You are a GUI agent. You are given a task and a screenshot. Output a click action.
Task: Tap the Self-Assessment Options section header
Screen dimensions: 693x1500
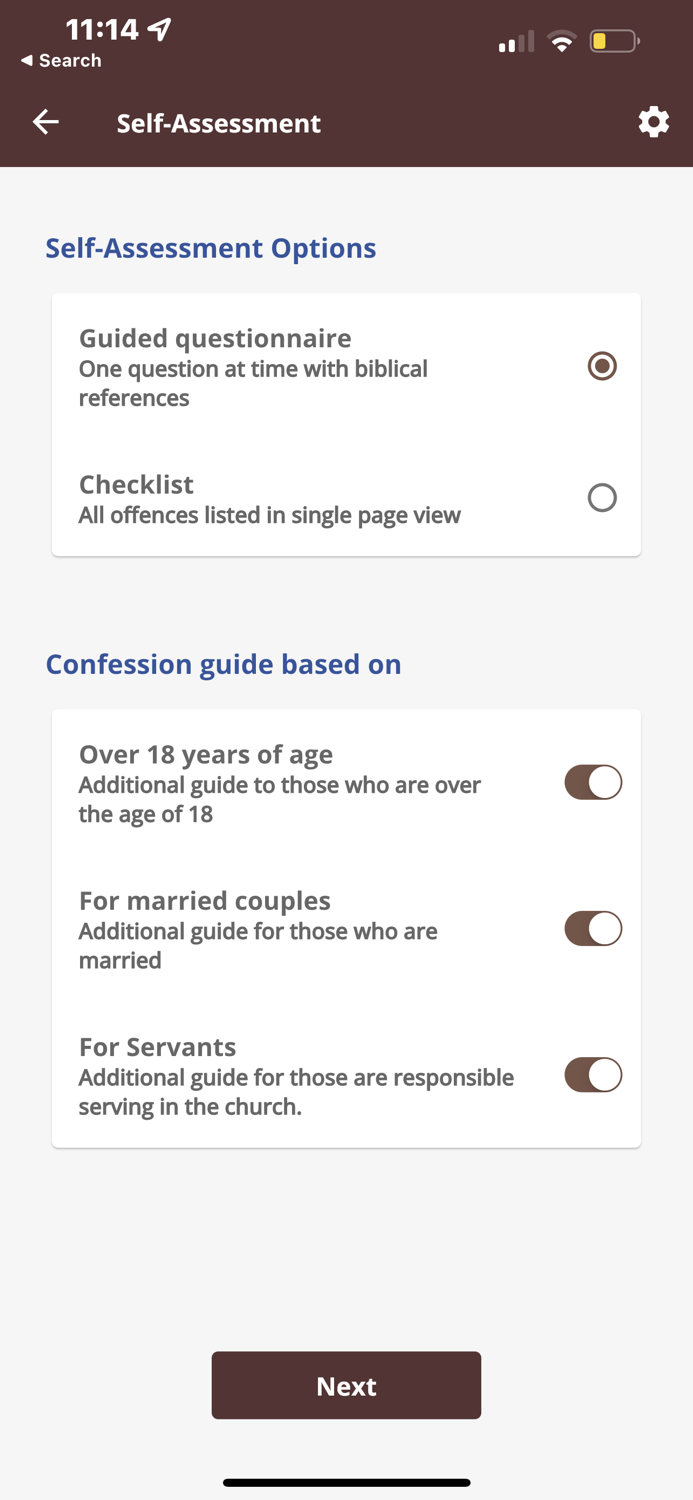click(211, 248)
